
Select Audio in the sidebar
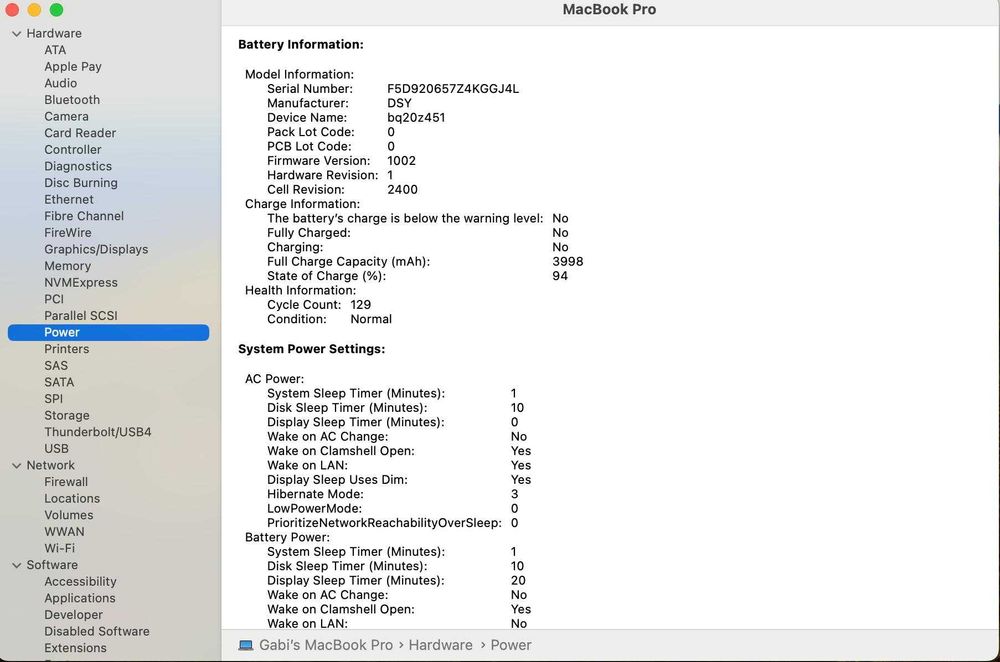[61, 83]
